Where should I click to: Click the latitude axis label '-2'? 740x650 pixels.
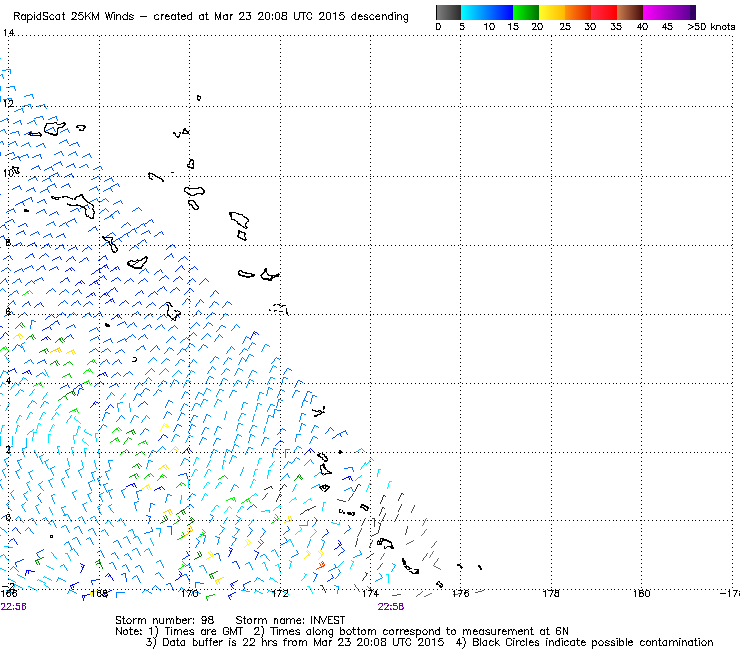[8, 585]
